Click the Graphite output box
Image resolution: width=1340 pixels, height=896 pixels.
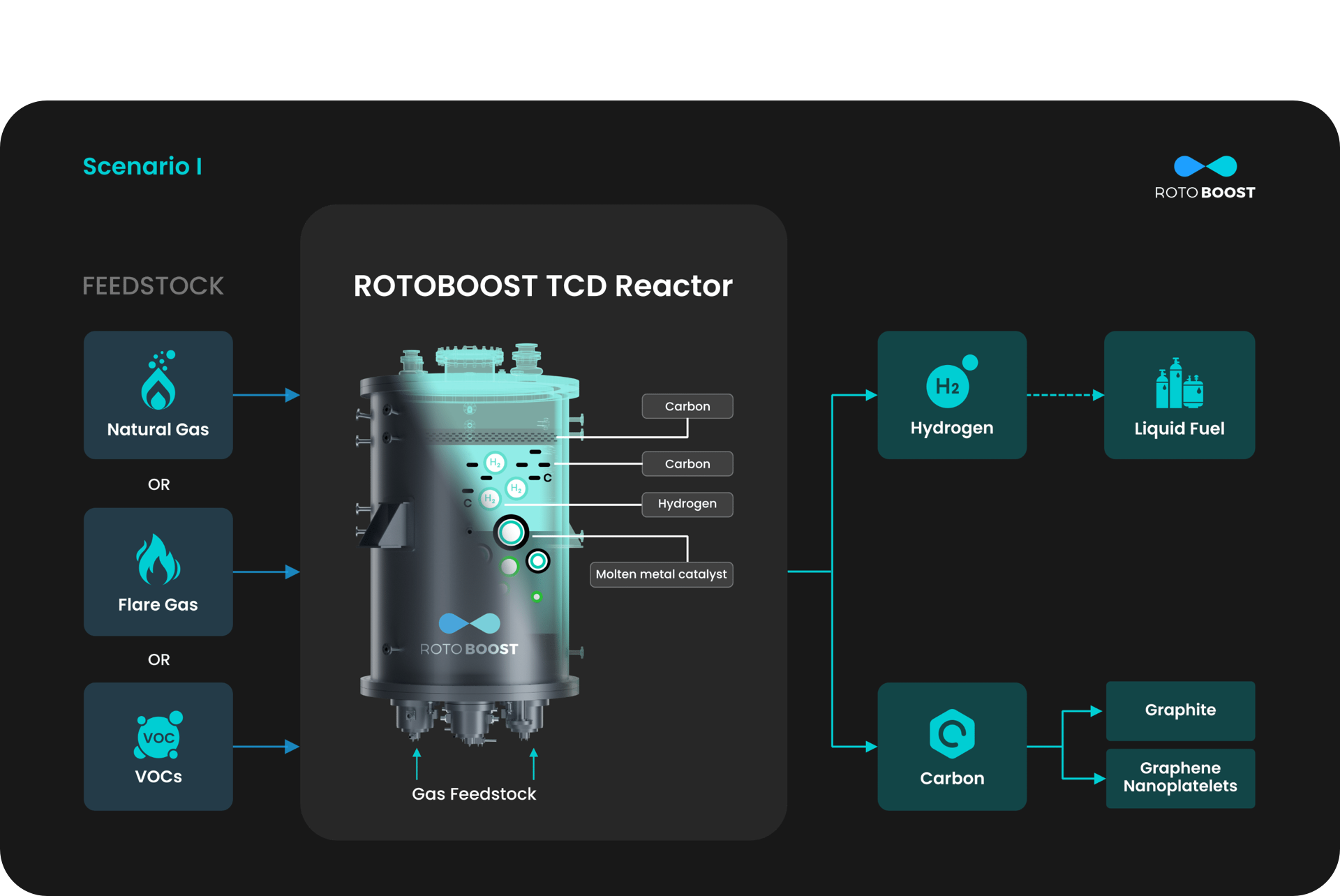click(x=1179, y=710)
